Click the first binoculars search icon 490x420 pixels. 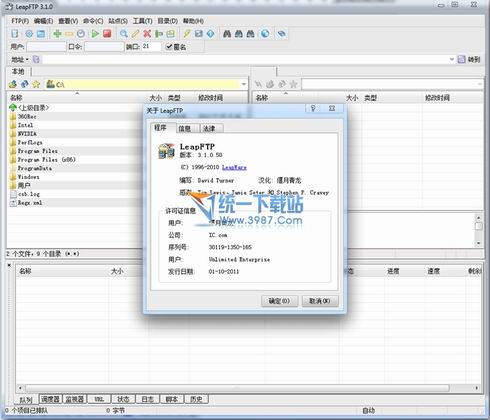pyautogui.click(x=227, y=34)
